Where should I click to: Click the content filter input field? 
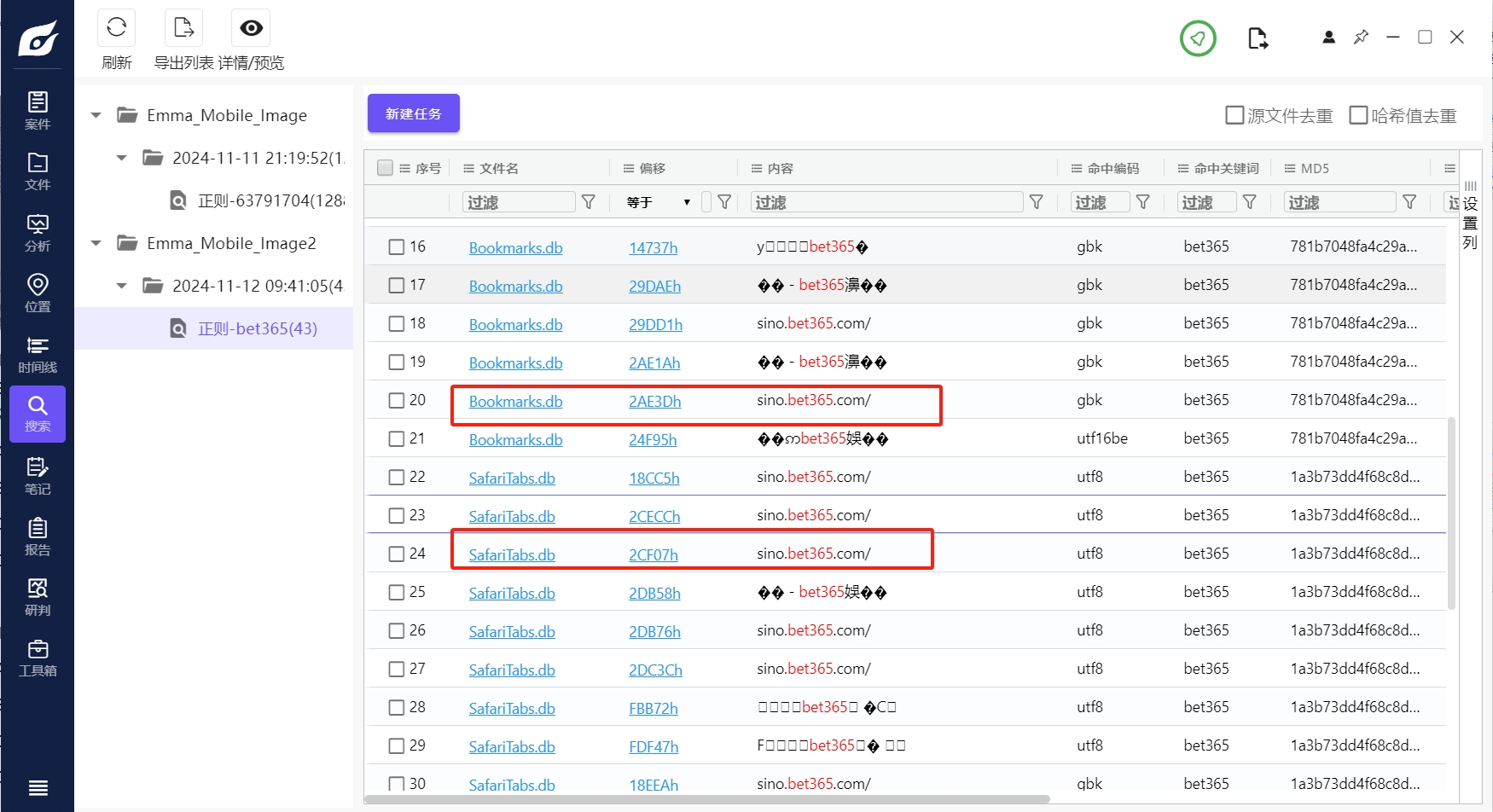887,202
